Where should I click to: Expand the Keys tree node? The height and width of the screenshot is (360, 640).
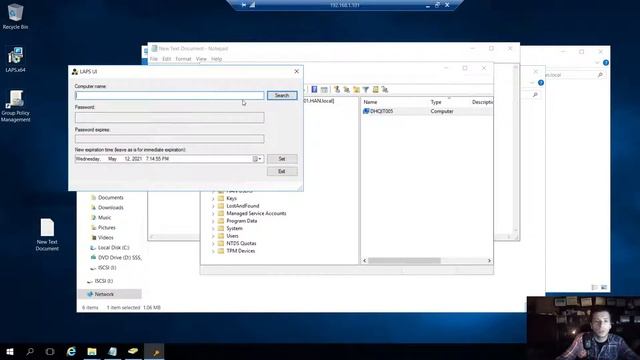coord(213,199)
